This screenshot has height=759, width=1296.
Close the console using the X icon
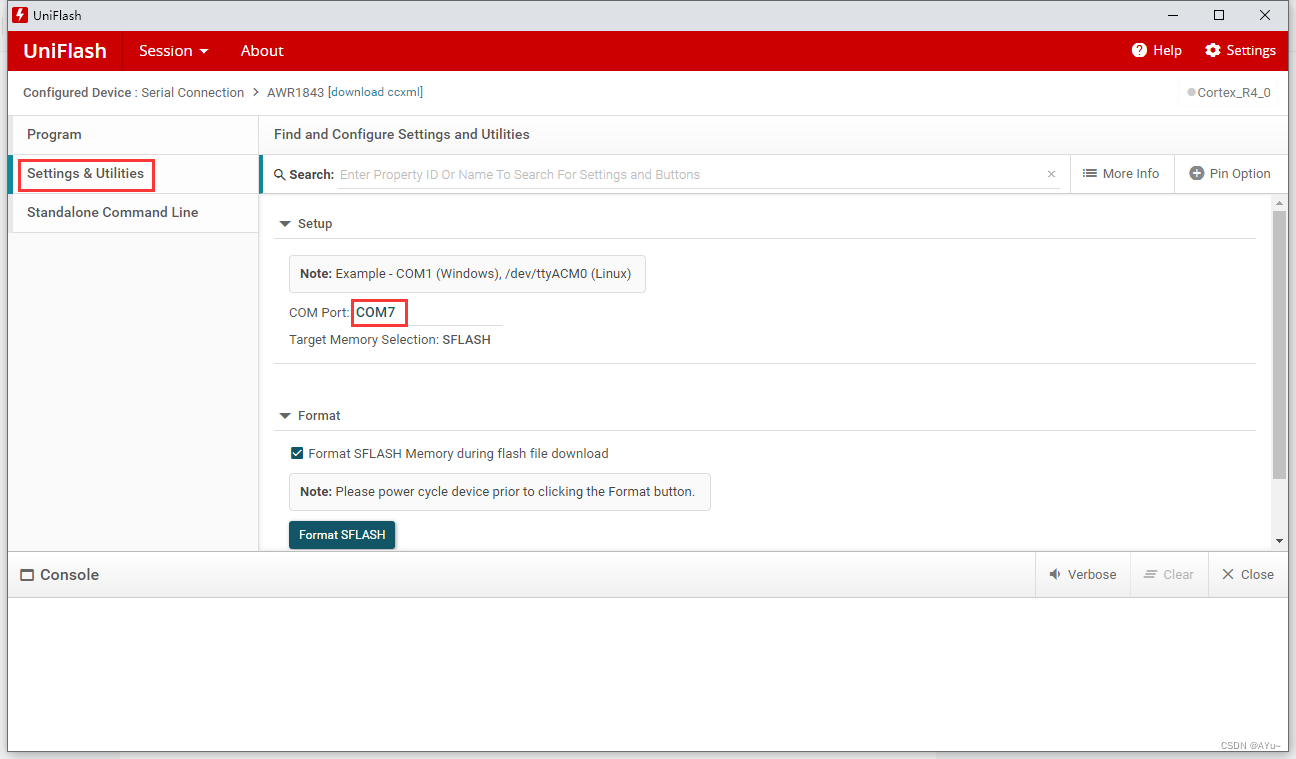[x=1227, y=574]
